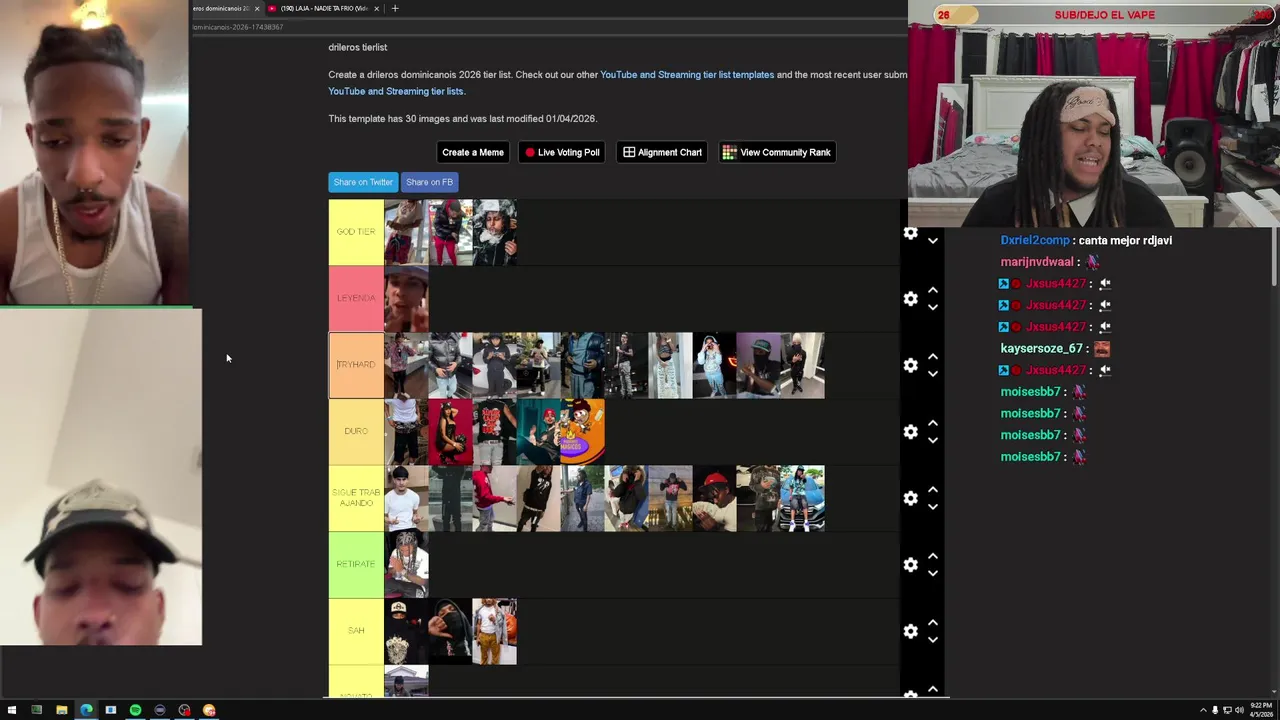1280x720 pixels.
Task: Close the drileros dominicanois browser tab
Action: click(257, 8)
